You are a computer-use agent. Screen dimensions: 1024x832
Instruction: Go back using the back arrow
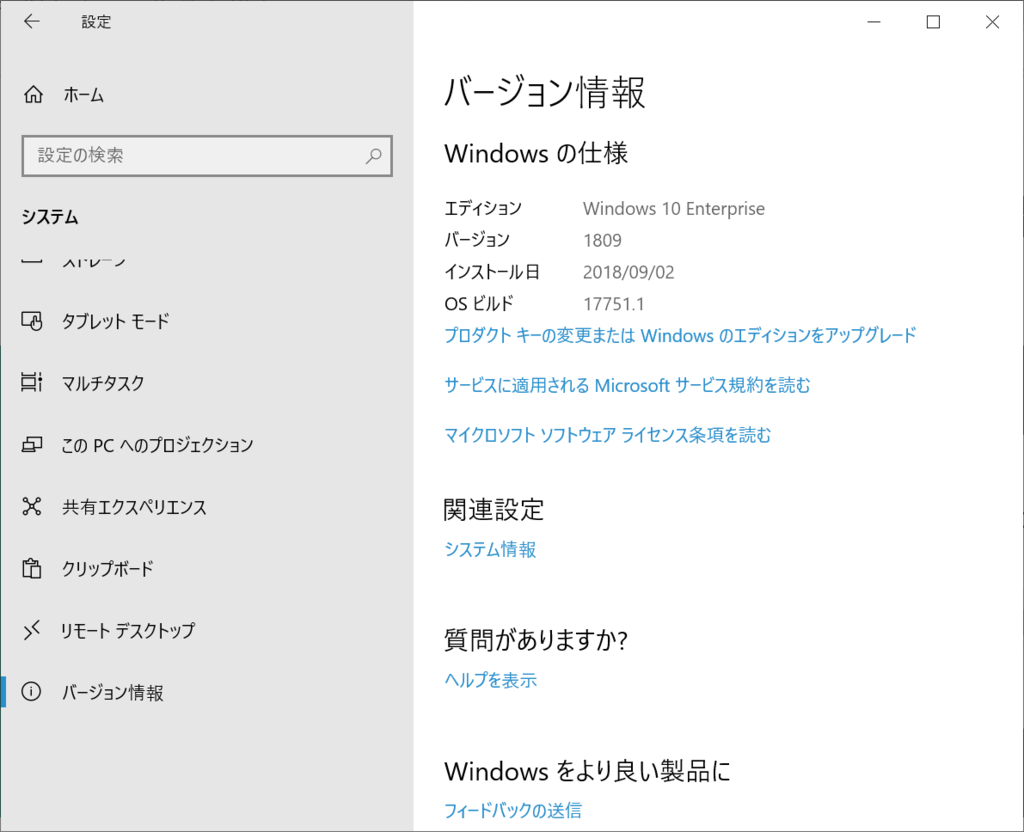[x=31, y=22]
